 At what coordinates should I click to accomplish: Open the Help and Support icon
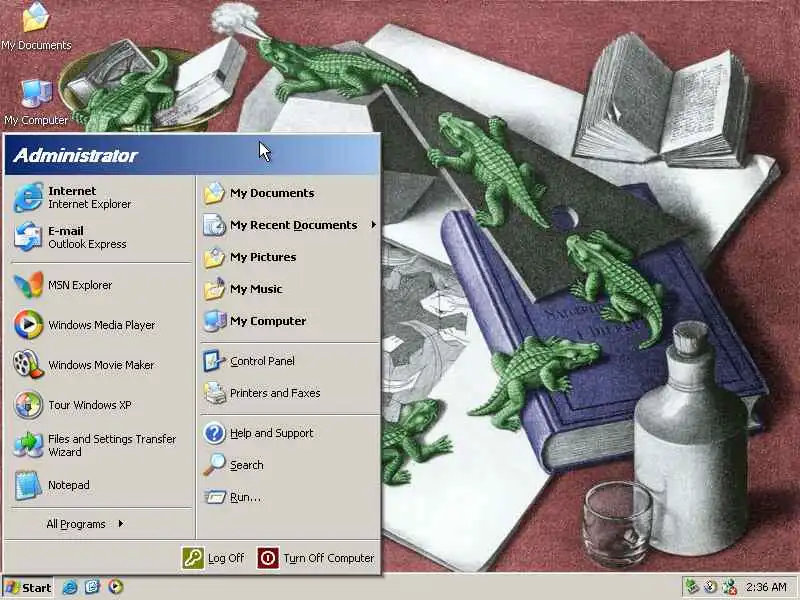(x=214, y=433)
